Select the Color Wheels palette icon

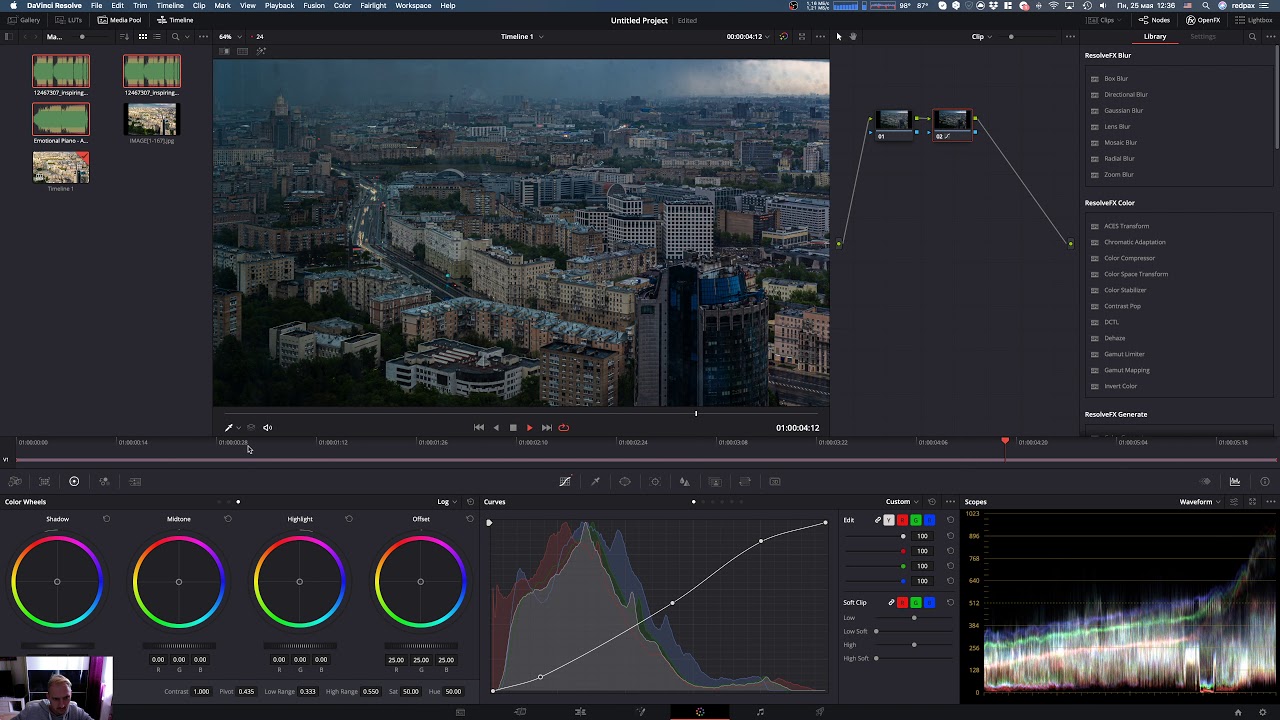[74, 482]
